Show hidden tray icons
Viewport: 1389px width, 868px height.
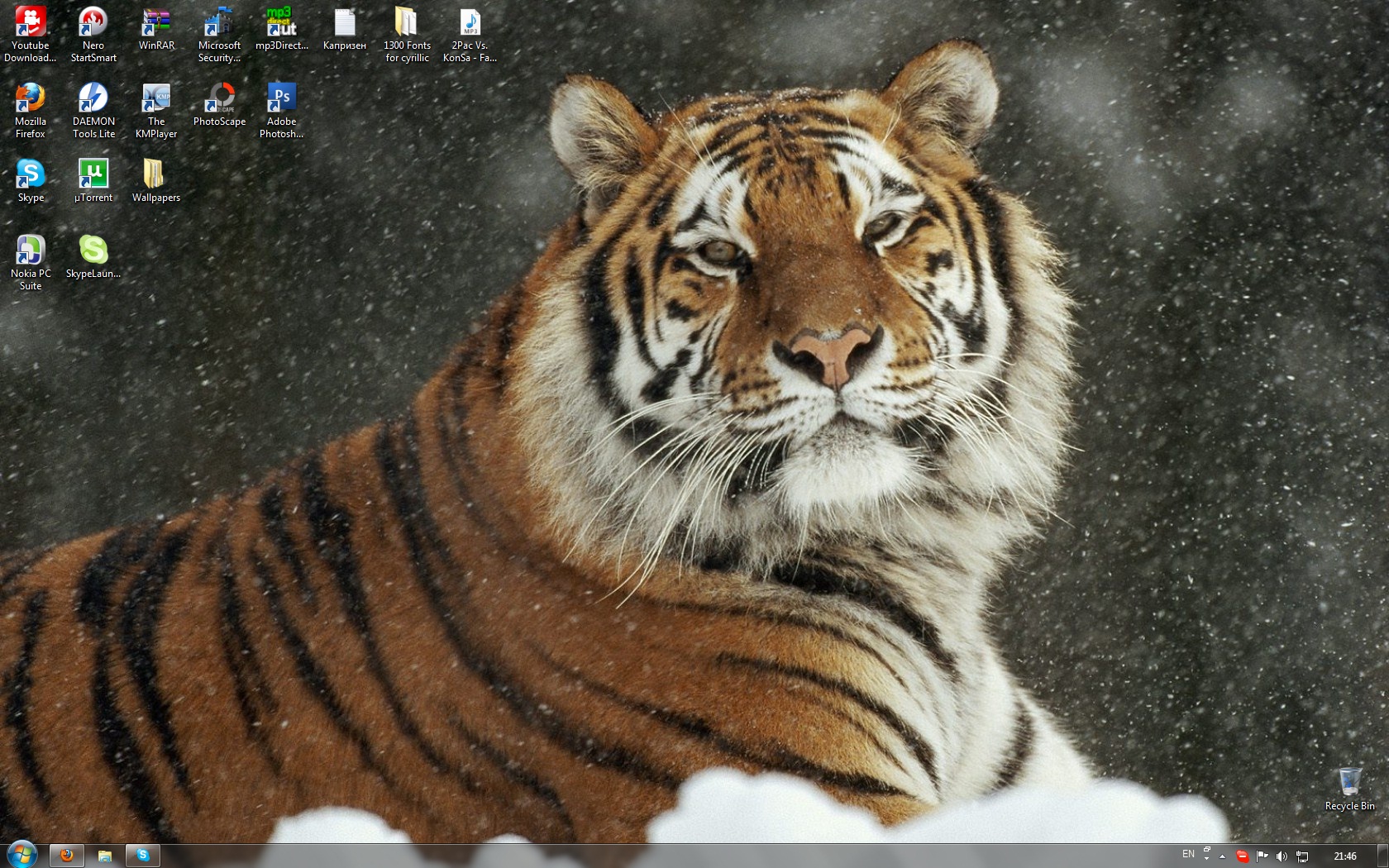[1223, 856]
